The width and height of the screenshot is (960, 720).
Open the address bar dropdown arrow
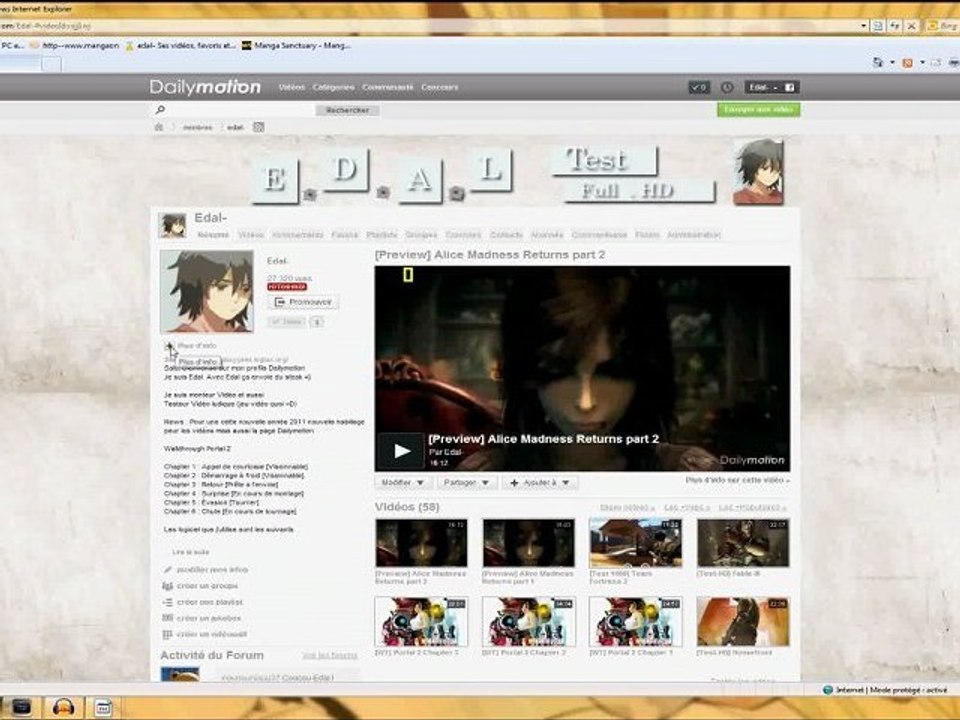pos(863,26)
